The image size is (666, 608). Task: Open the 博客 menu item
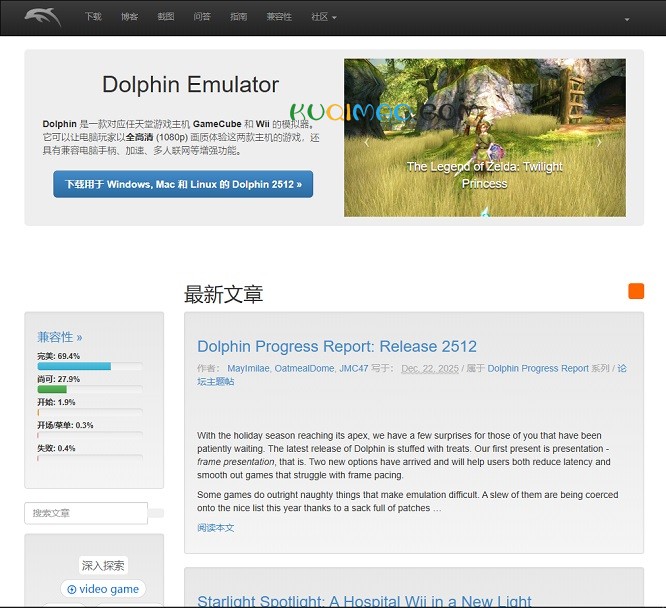129,17
